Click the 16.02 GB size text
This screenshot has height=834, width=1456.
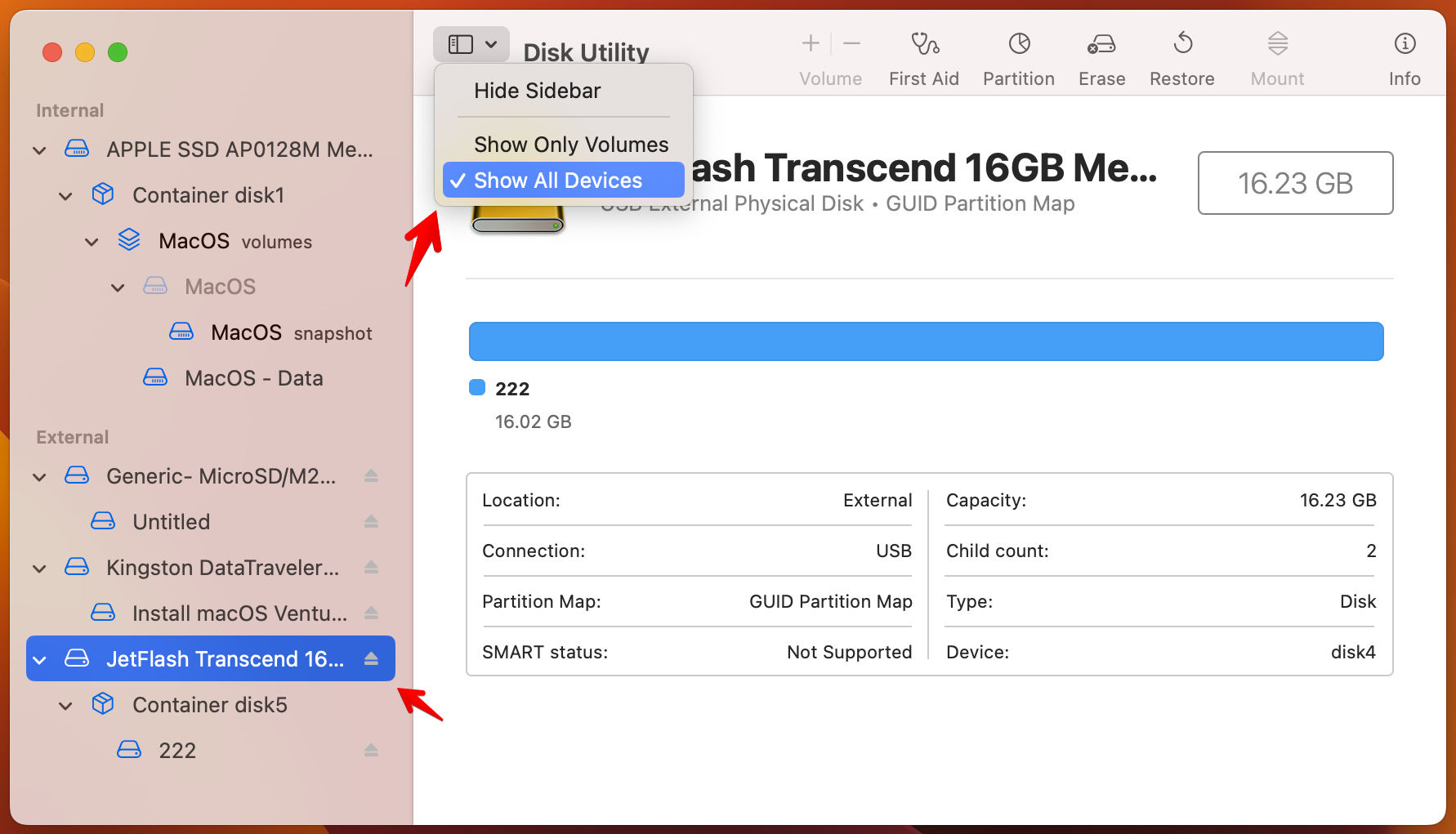pos(533,422)
